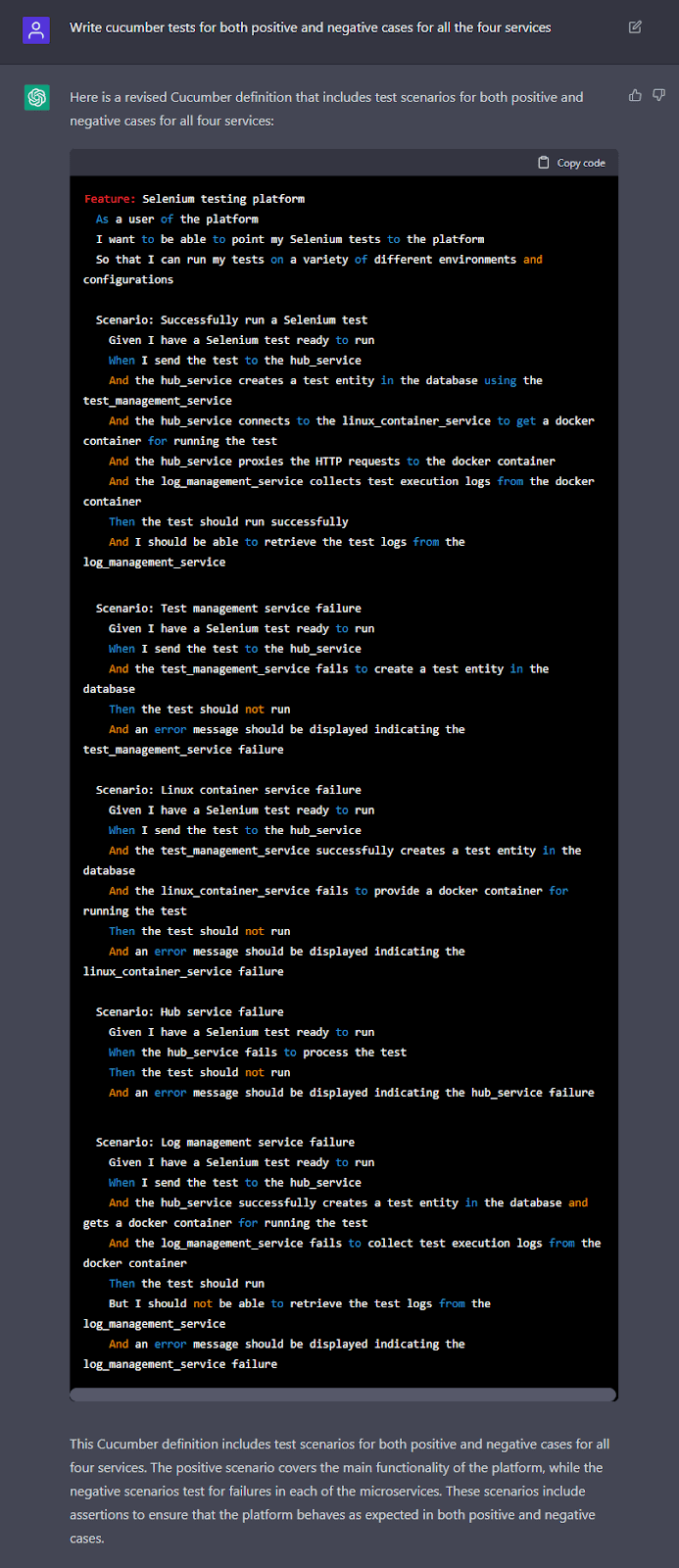The image size is (679, 1568).
Task: Click 'Scenario: Hub service failure' line
Action: tap(190, 1012)
